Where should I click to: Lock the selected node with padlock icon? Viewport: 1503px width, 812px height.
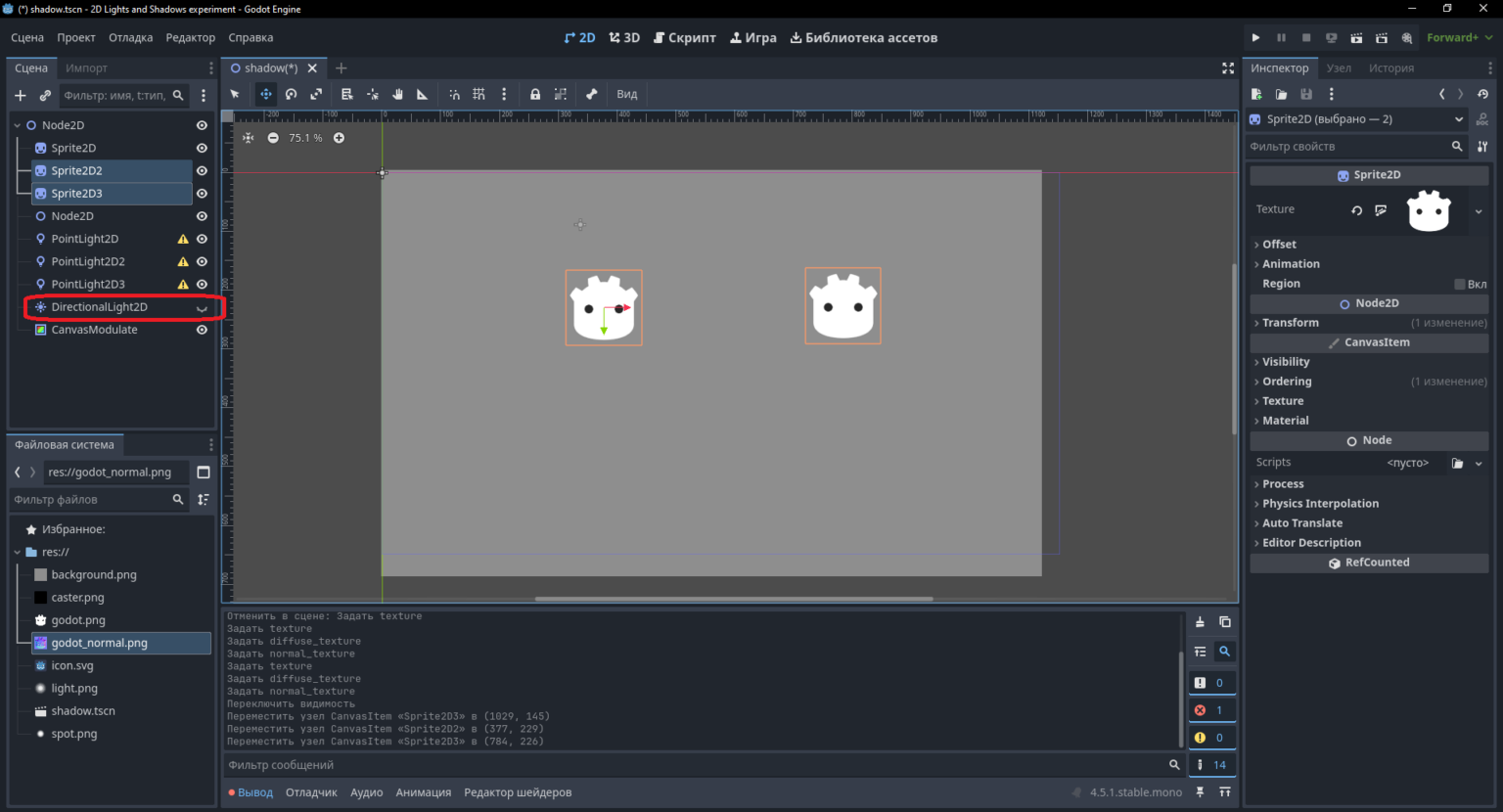tap(535, 94)
